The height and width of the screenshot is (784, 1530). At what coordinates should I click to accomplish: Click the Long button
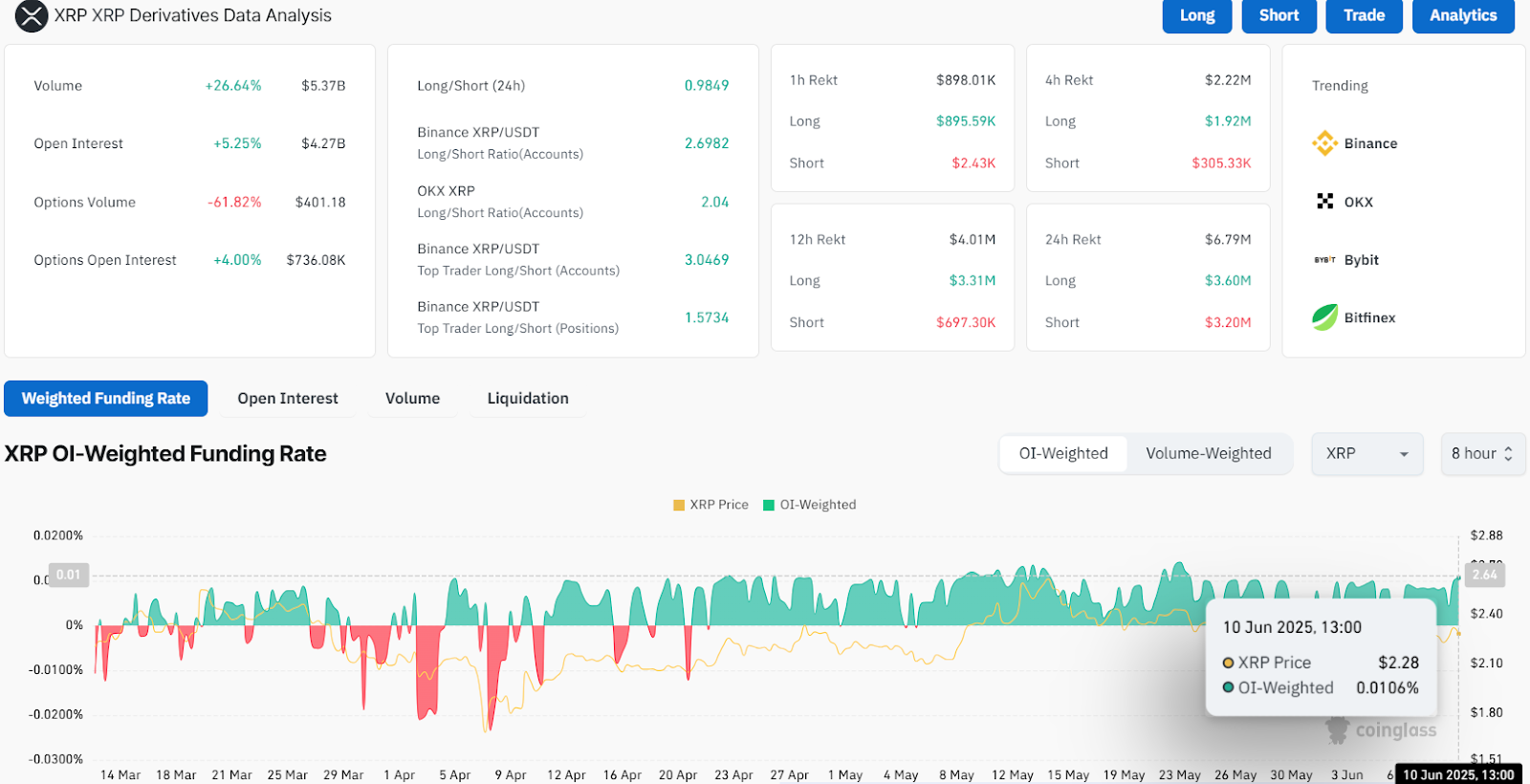(1197, 16)
